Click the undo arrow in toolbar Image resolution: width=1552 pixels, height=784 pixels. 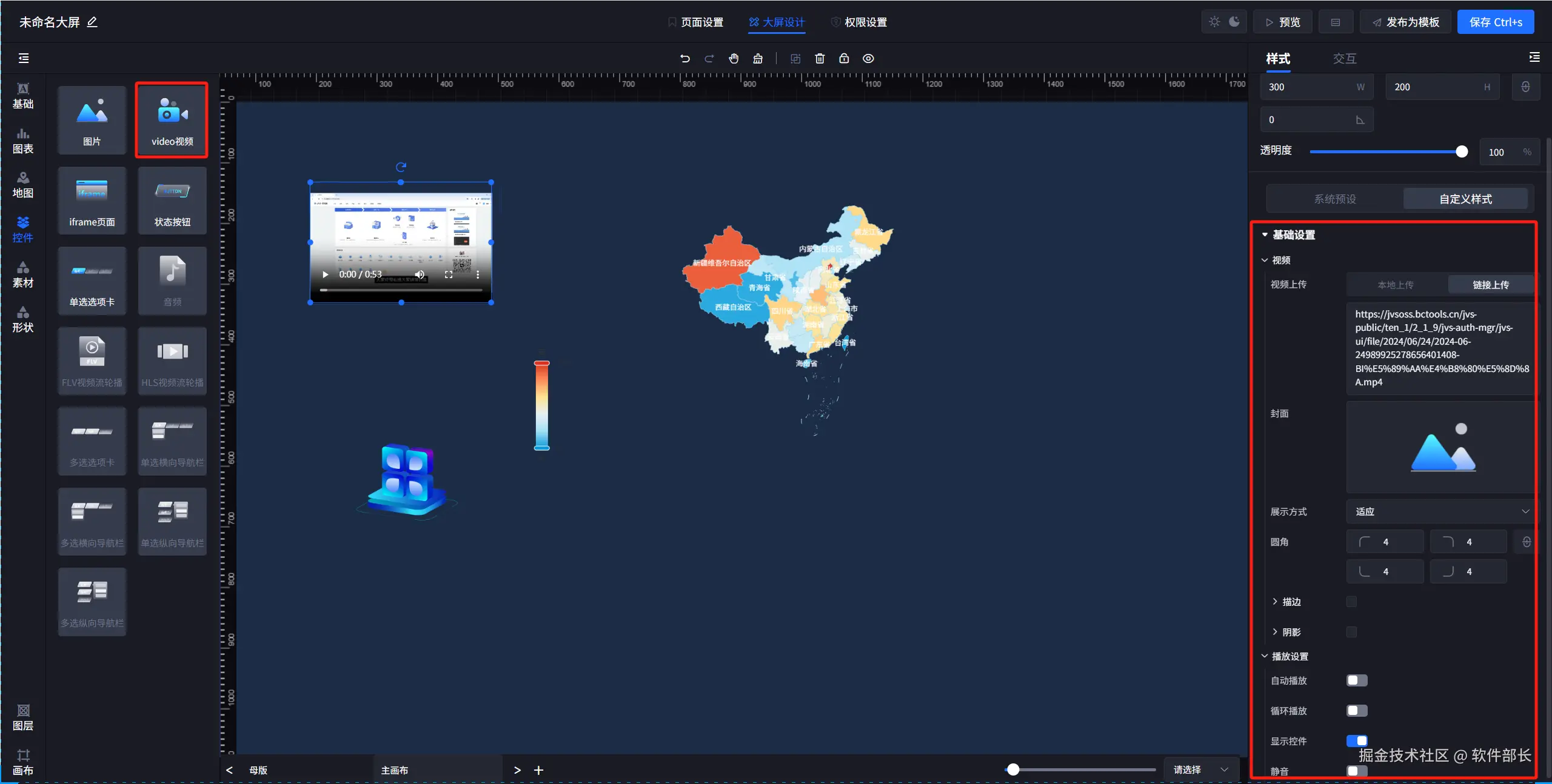(685, 59)
